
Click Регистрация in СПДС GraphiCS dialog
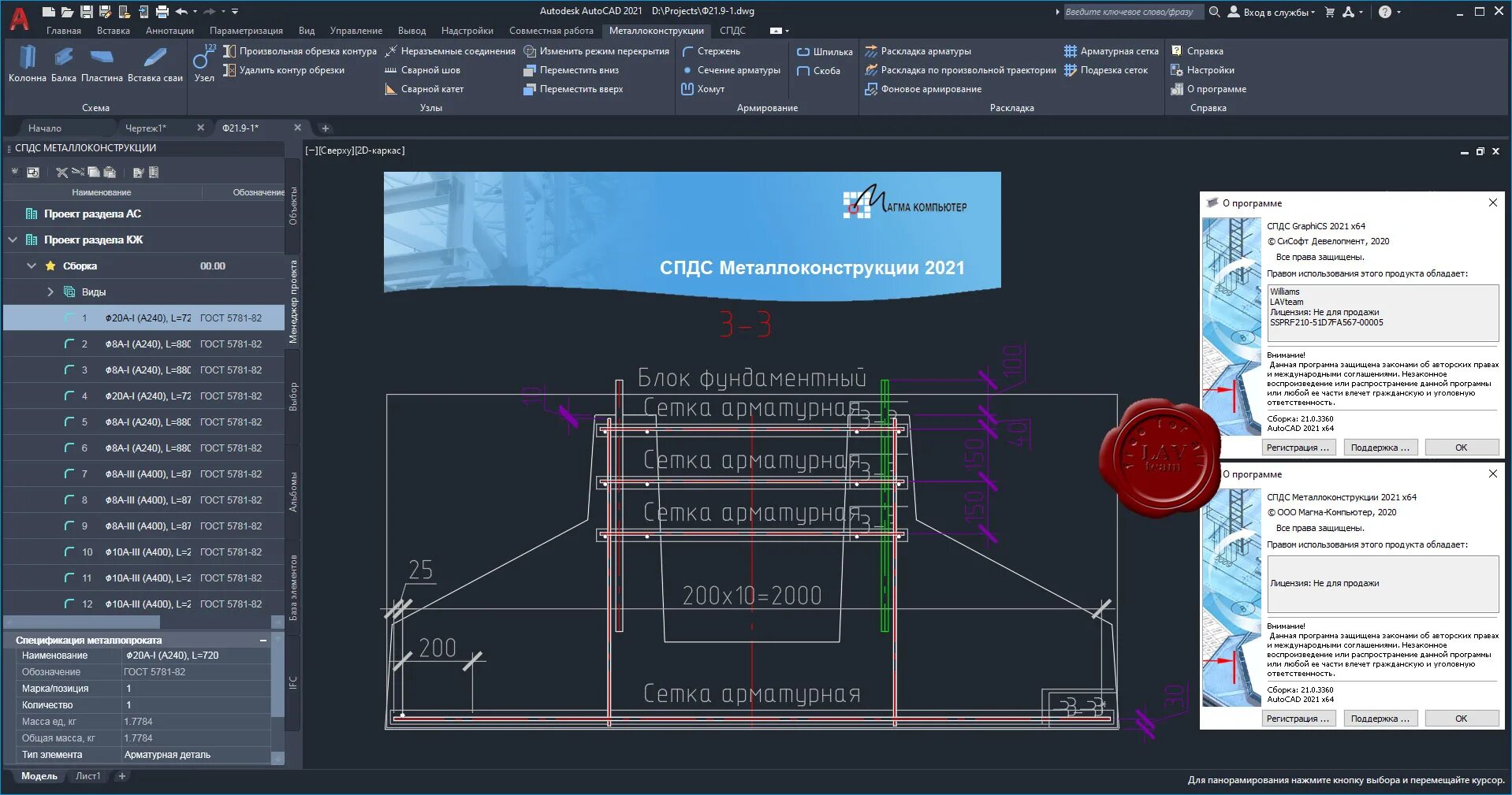coord(1298,448)
